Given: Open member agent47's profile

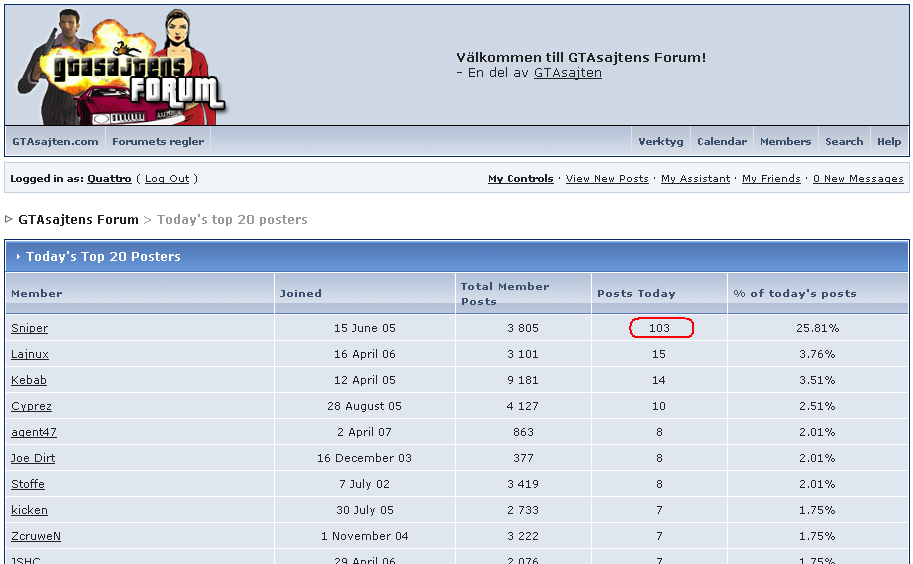Looking at the screenshot, I should (34, 432).
